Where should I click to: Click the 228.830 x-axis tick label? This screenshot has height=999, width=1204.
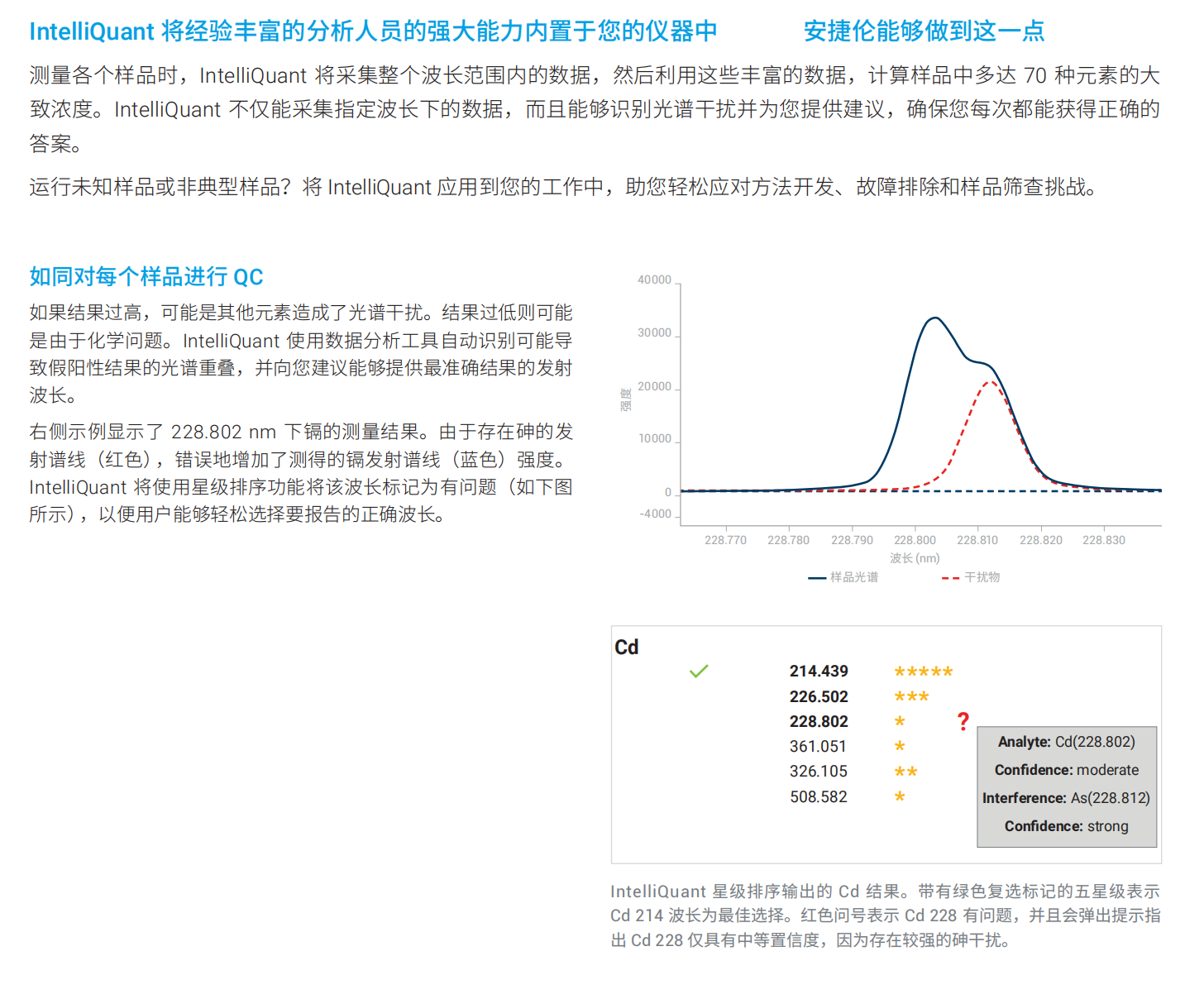[1104, 540]
